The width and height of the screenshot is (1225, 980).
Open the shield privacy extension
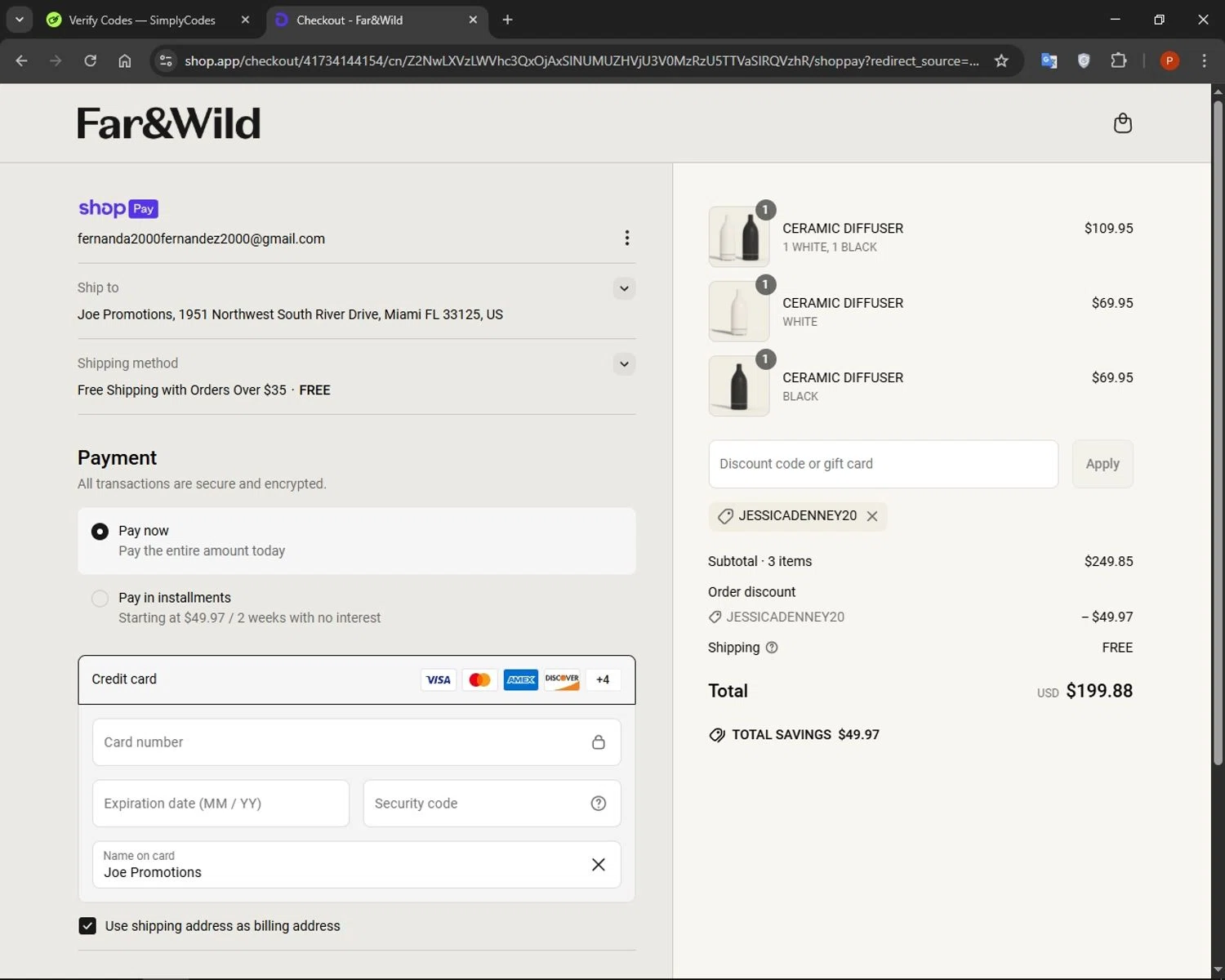pos(1084,60)
